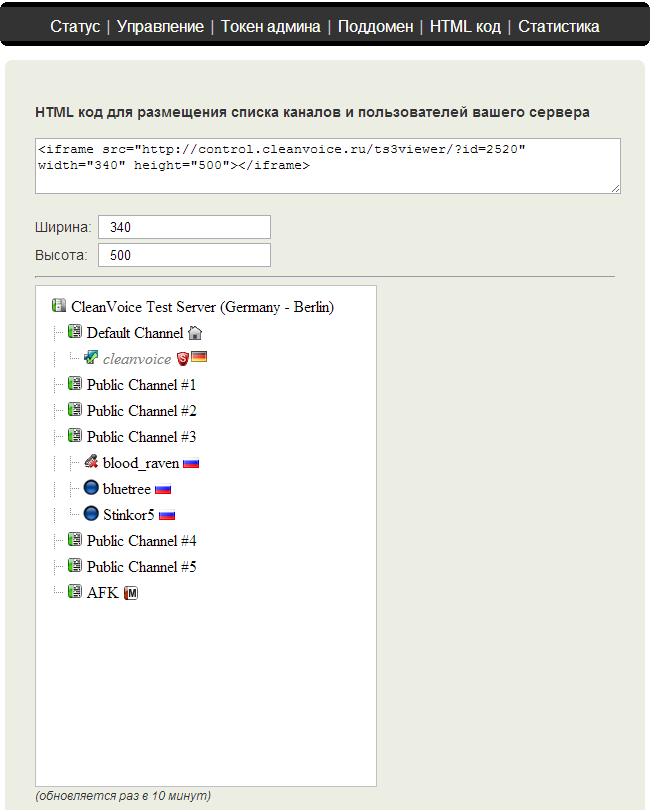Go to the Управление section
The width and height of the screenshot is (651, 810).
pyautogui.click(x=160, y=26)
